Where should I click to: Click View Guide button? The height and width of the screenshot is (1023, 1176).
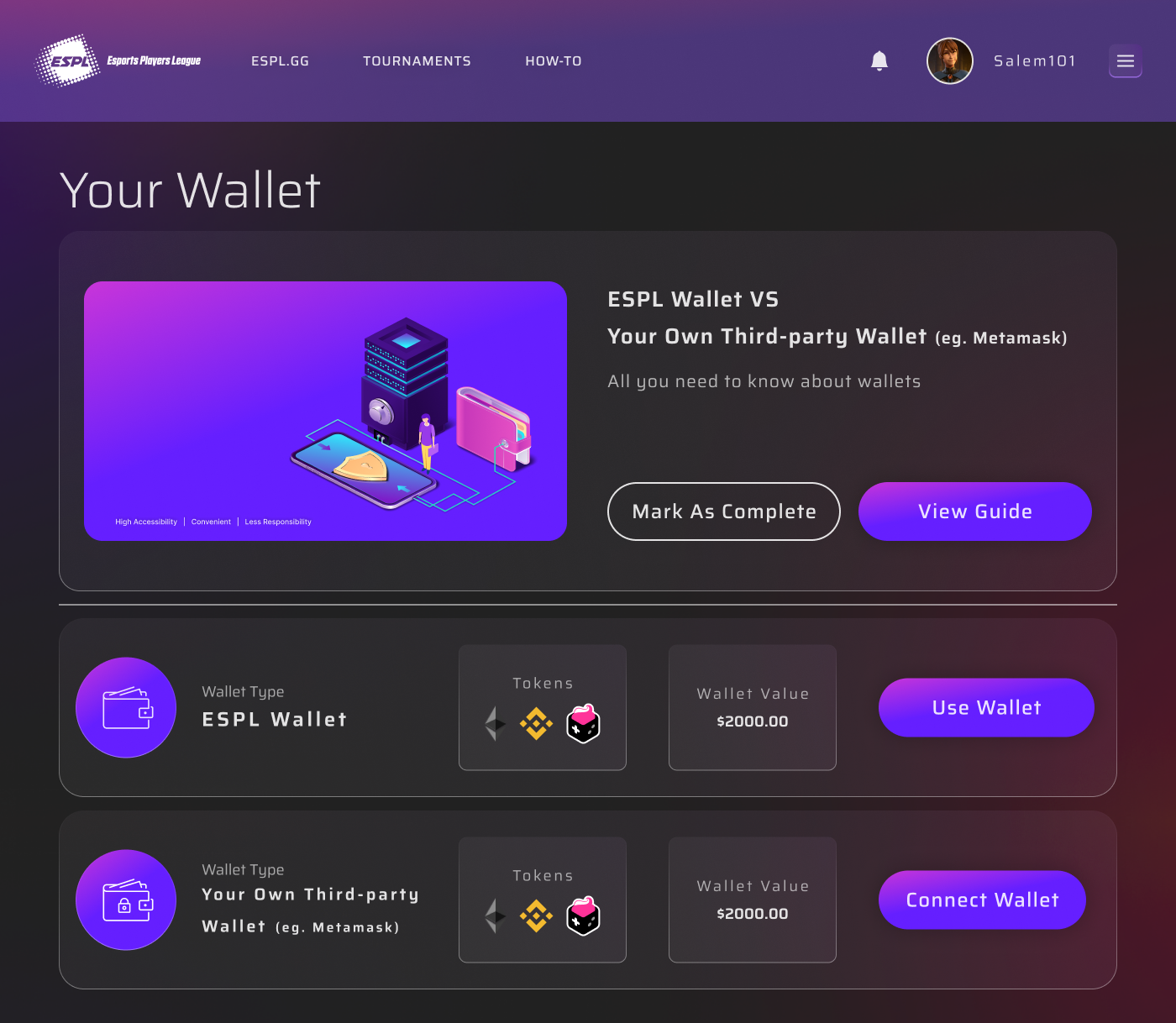975,511
